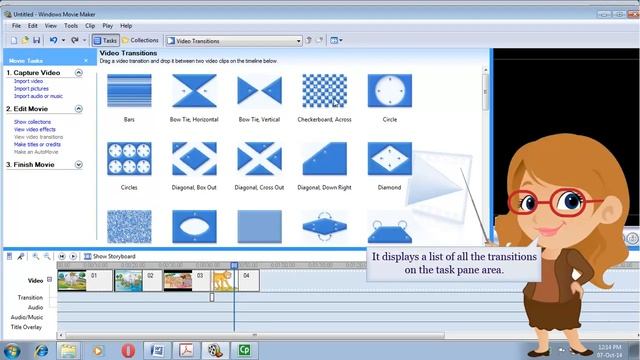Select the Diamond transition
The width and height of the screenshot is (640, 360).
click(x=390, y=159)
